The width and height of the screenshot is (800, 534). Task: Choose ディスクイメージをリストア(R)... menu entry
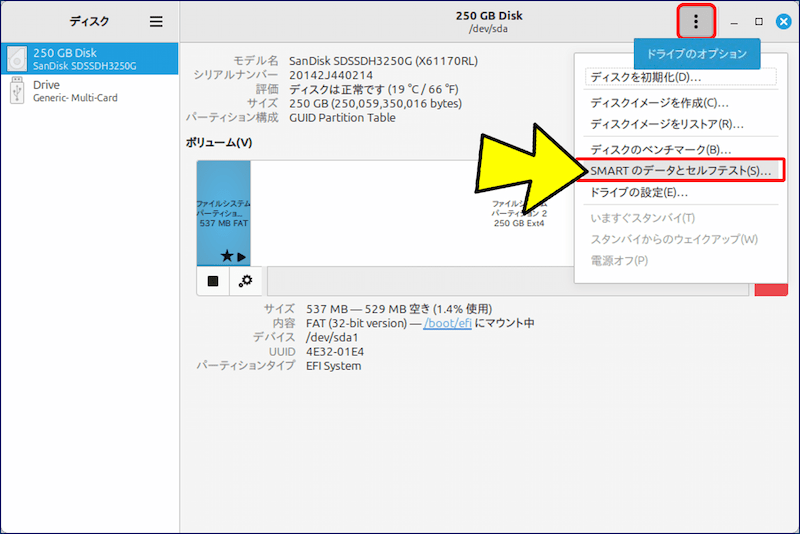pos(681,124)
